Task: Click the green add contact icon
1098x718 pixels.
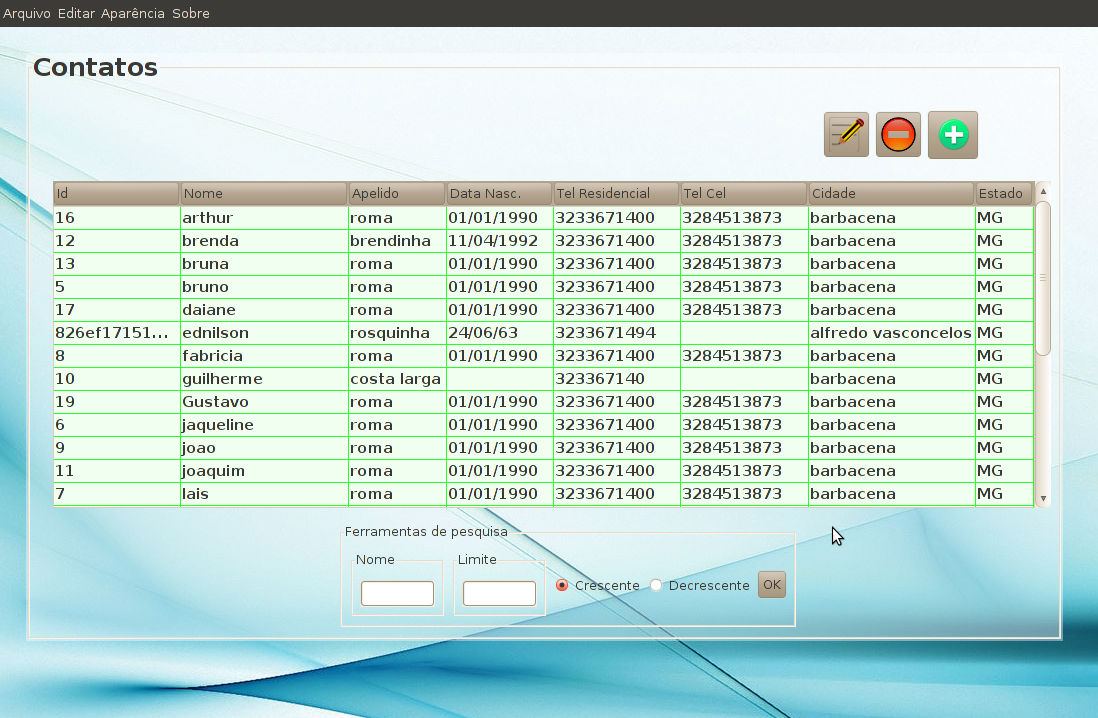Action: 952,134
